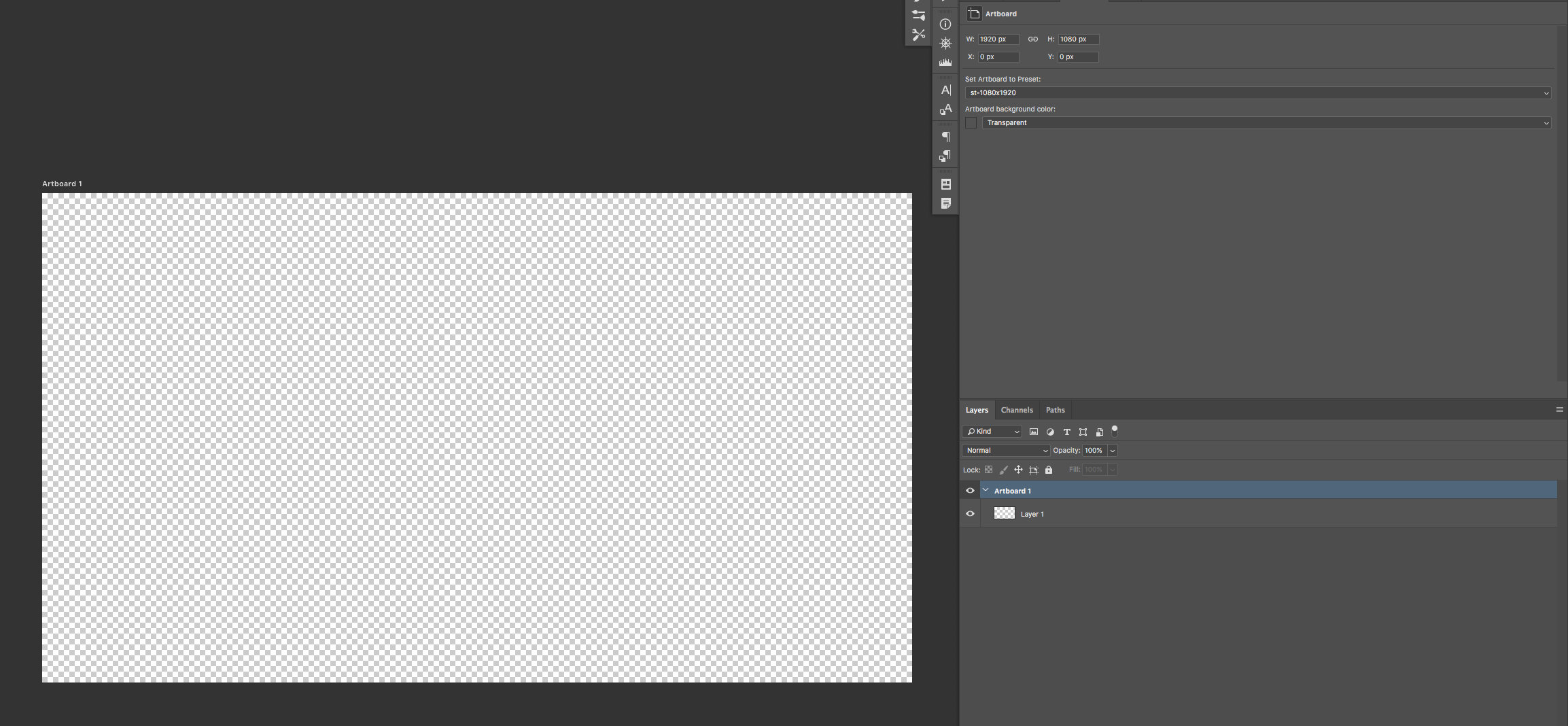Image resolution: width=1568 pixels, height=726 pixels.
Task: Prevent auto-nesting into artboards lock icon
Action: (1034, 470)
